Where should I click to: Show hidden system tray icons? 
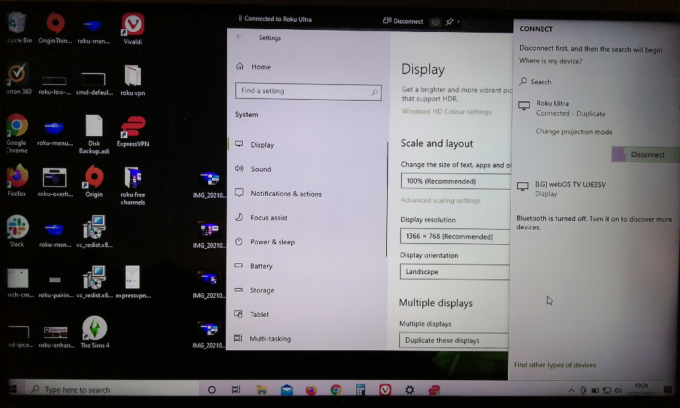(x=572, y=390)
